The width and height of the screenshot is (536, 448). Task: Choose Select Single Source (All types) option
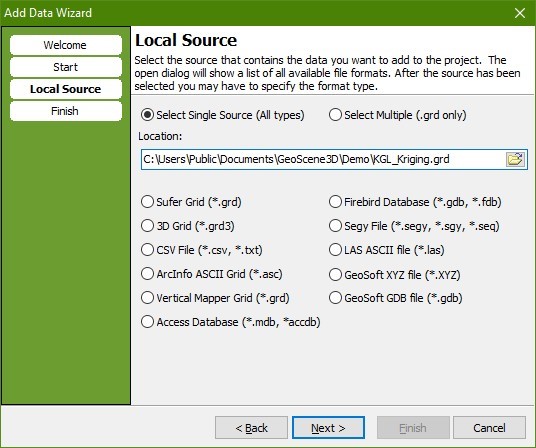(x=223, y=115)
